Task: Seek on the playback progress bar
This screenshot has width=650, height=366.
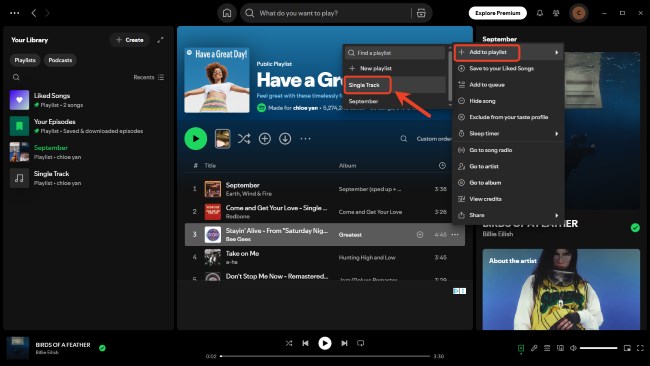Action: click(x=325, y=356)
